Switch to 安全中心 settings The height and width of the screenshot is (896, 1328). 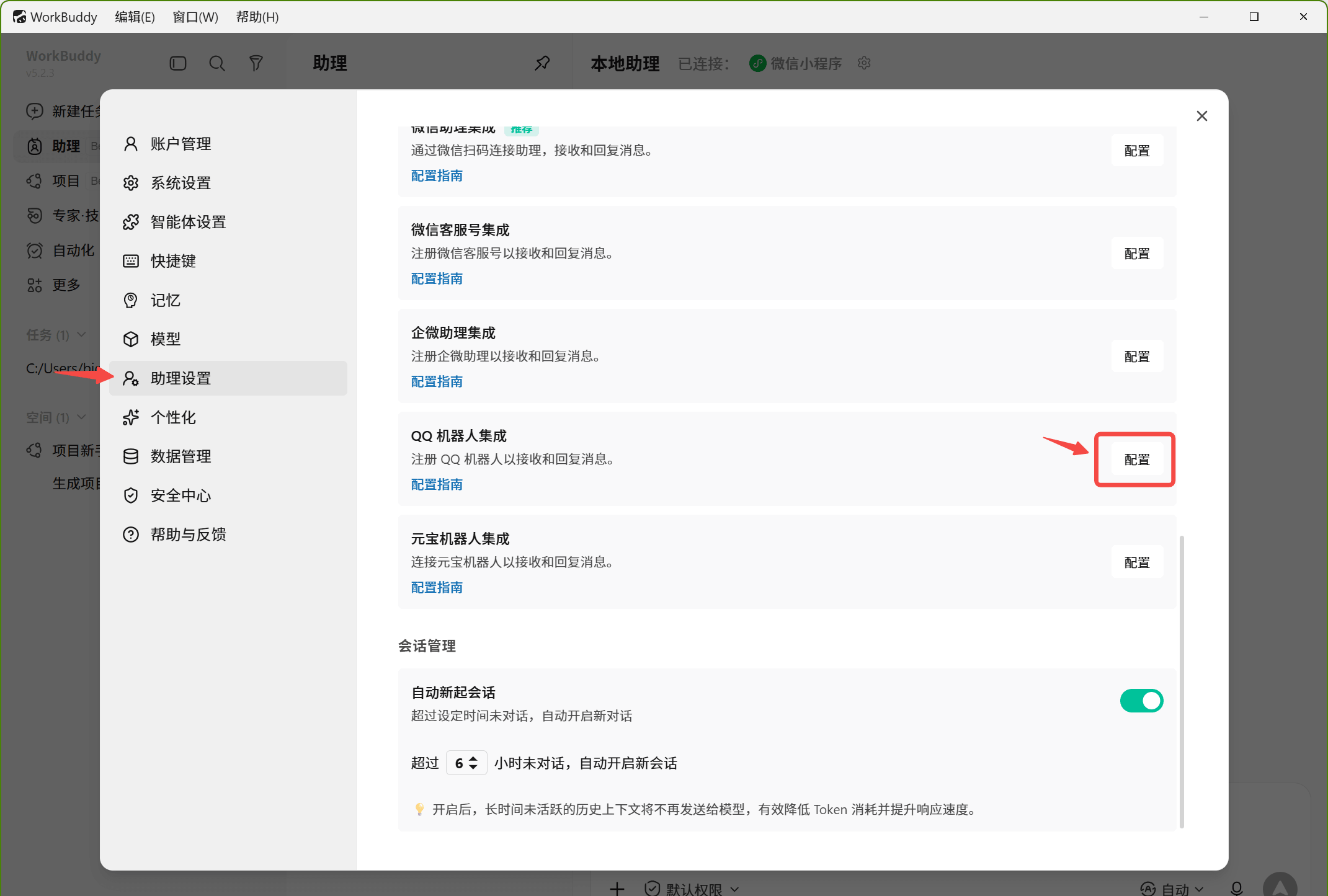pyautogui.click(x=228, y=495)
